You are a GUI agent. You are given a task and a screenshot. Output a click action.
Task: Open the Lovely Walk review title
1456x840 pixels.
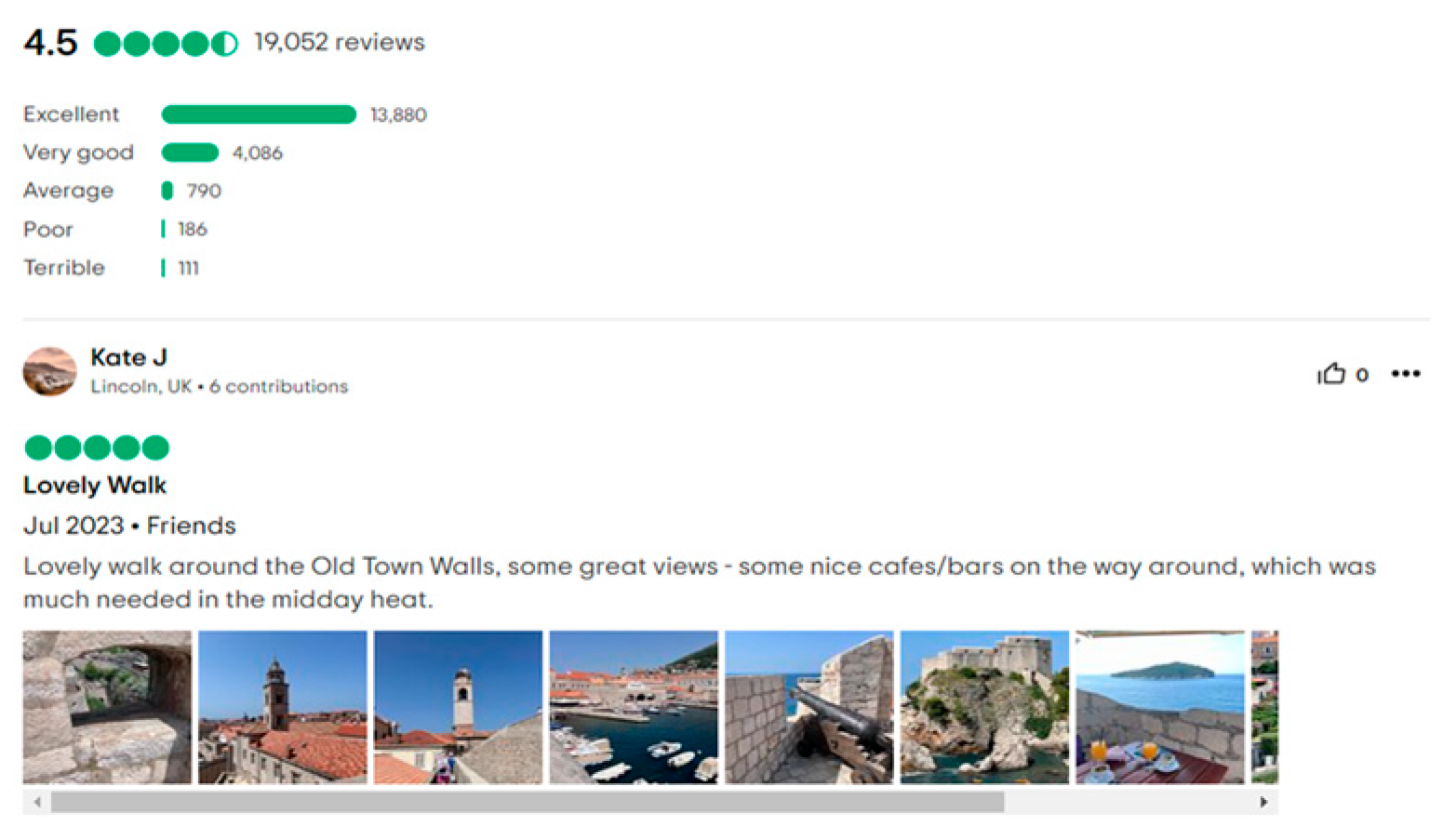click(95, 486)
